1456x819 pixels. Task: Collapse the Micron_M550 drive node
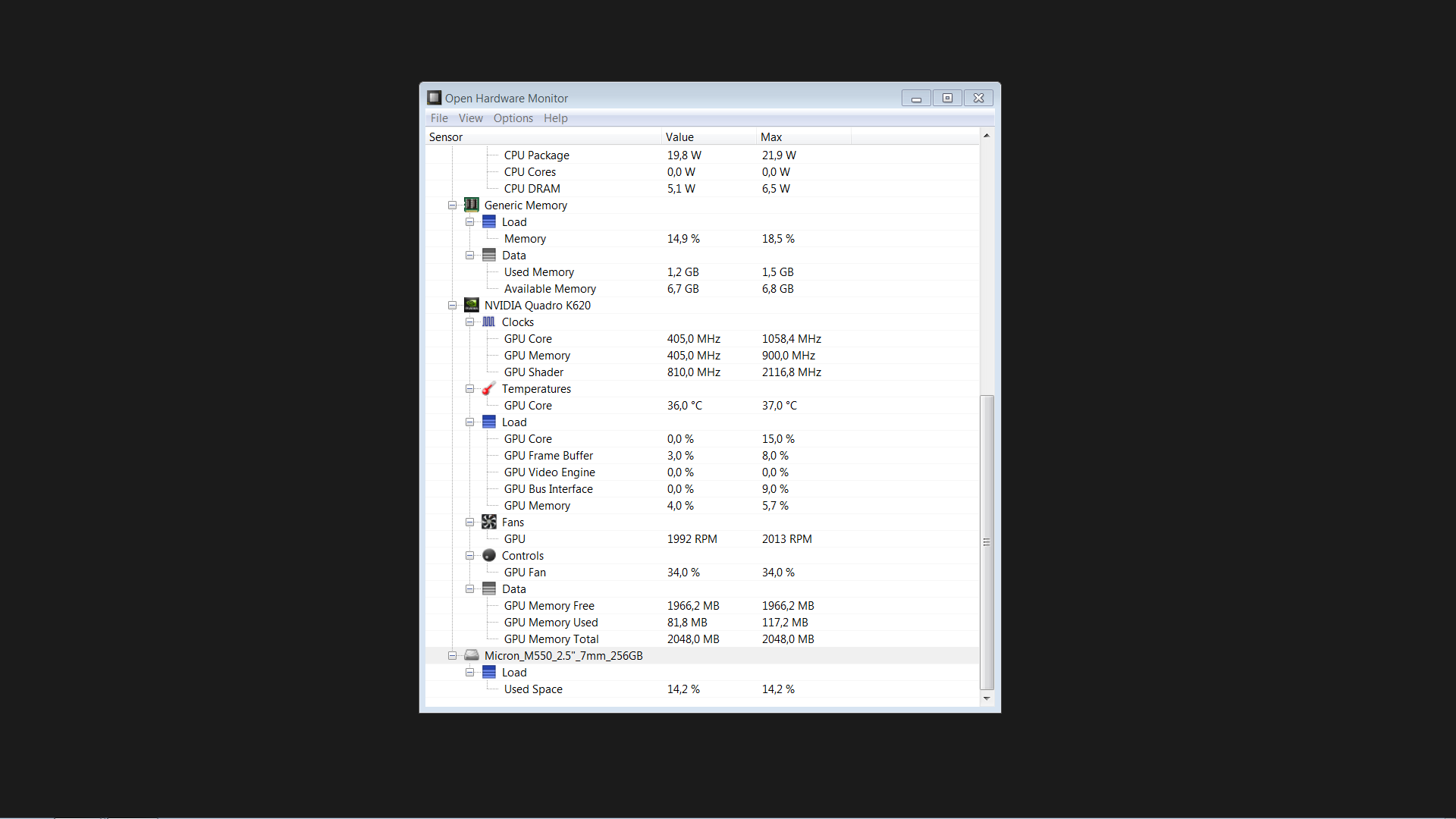coord(453,656)
